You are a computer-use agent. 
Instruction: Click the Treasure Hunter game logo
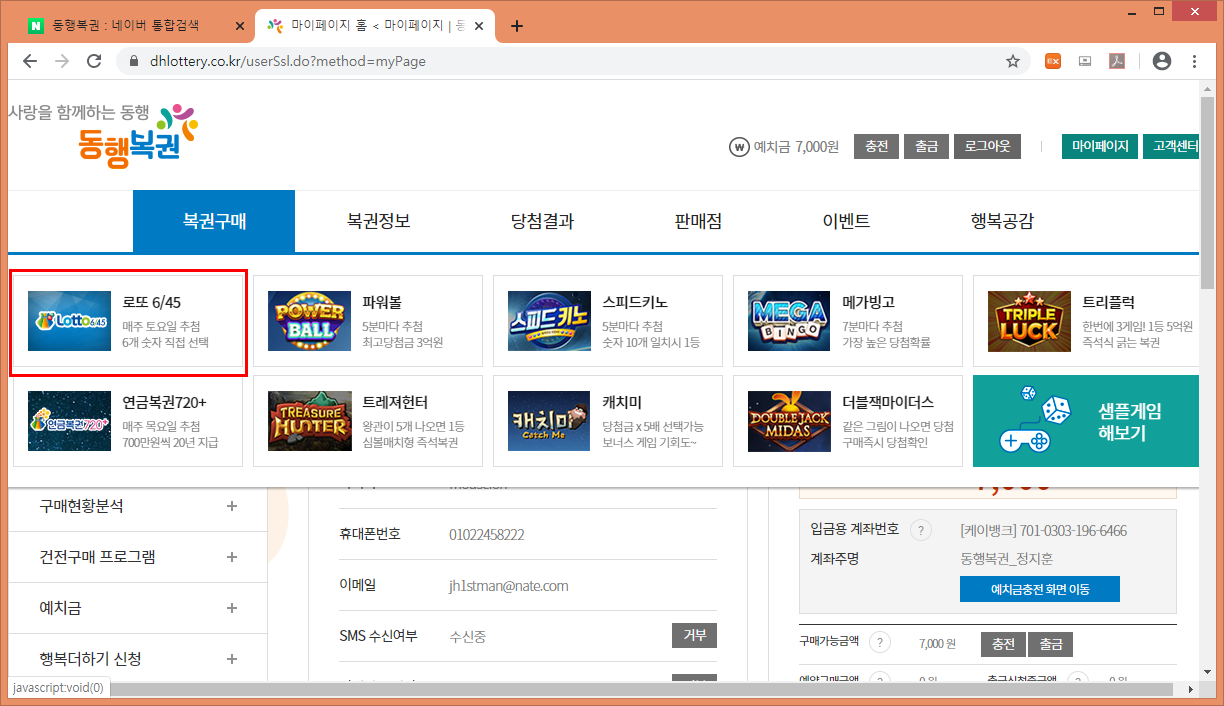(x=309, y=421)
